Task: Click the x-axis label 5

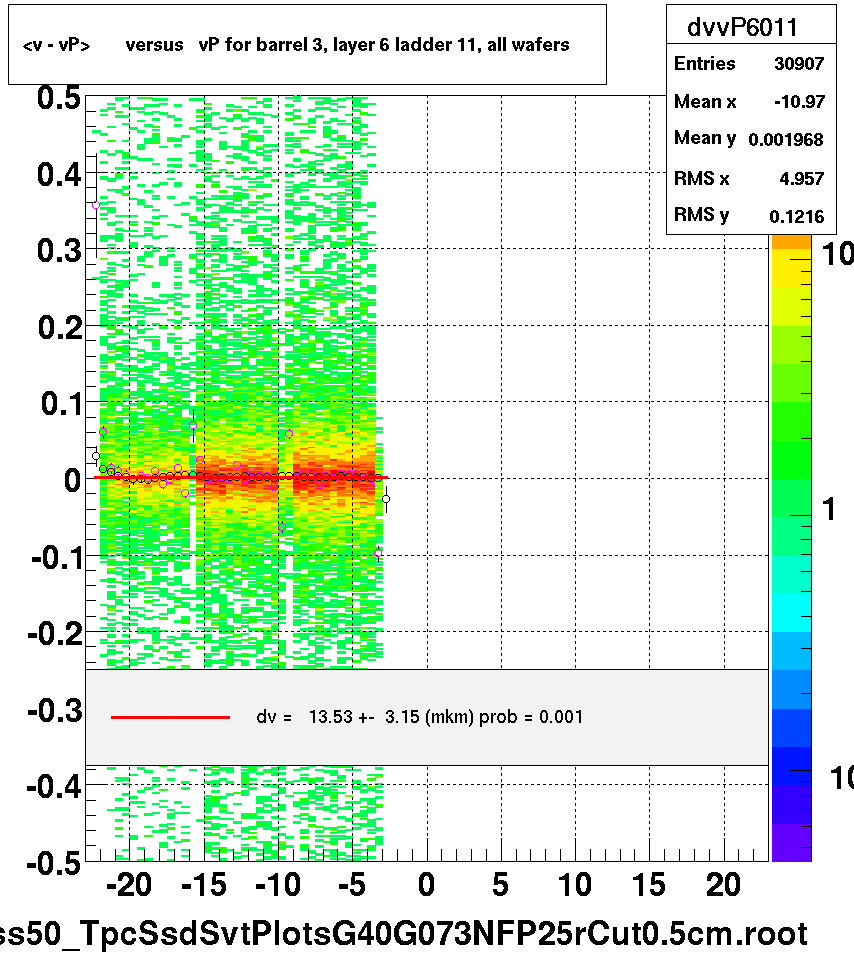Action: click(501, 885)
